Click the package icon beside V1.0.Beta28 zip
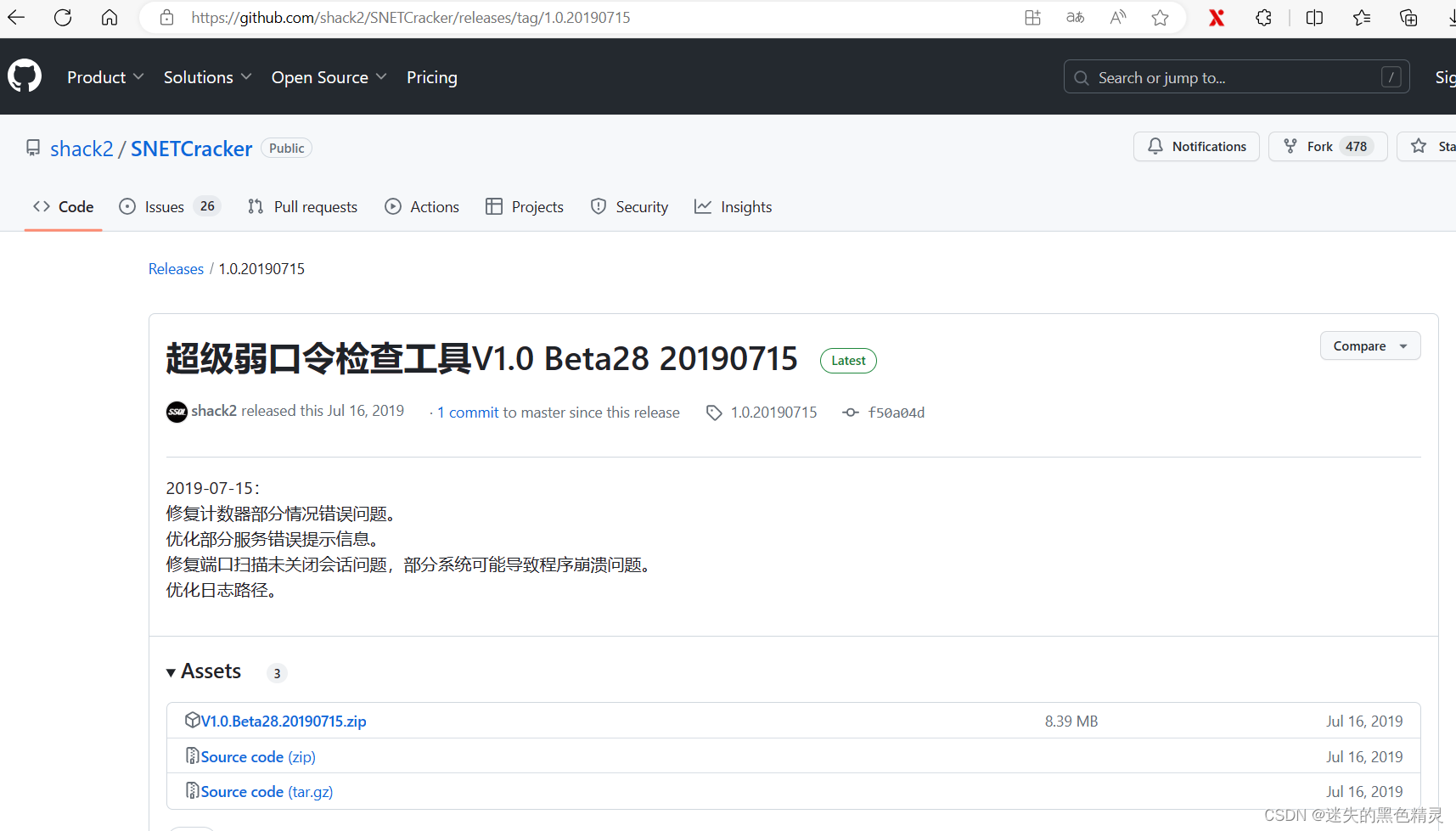 tap(193, 720)
